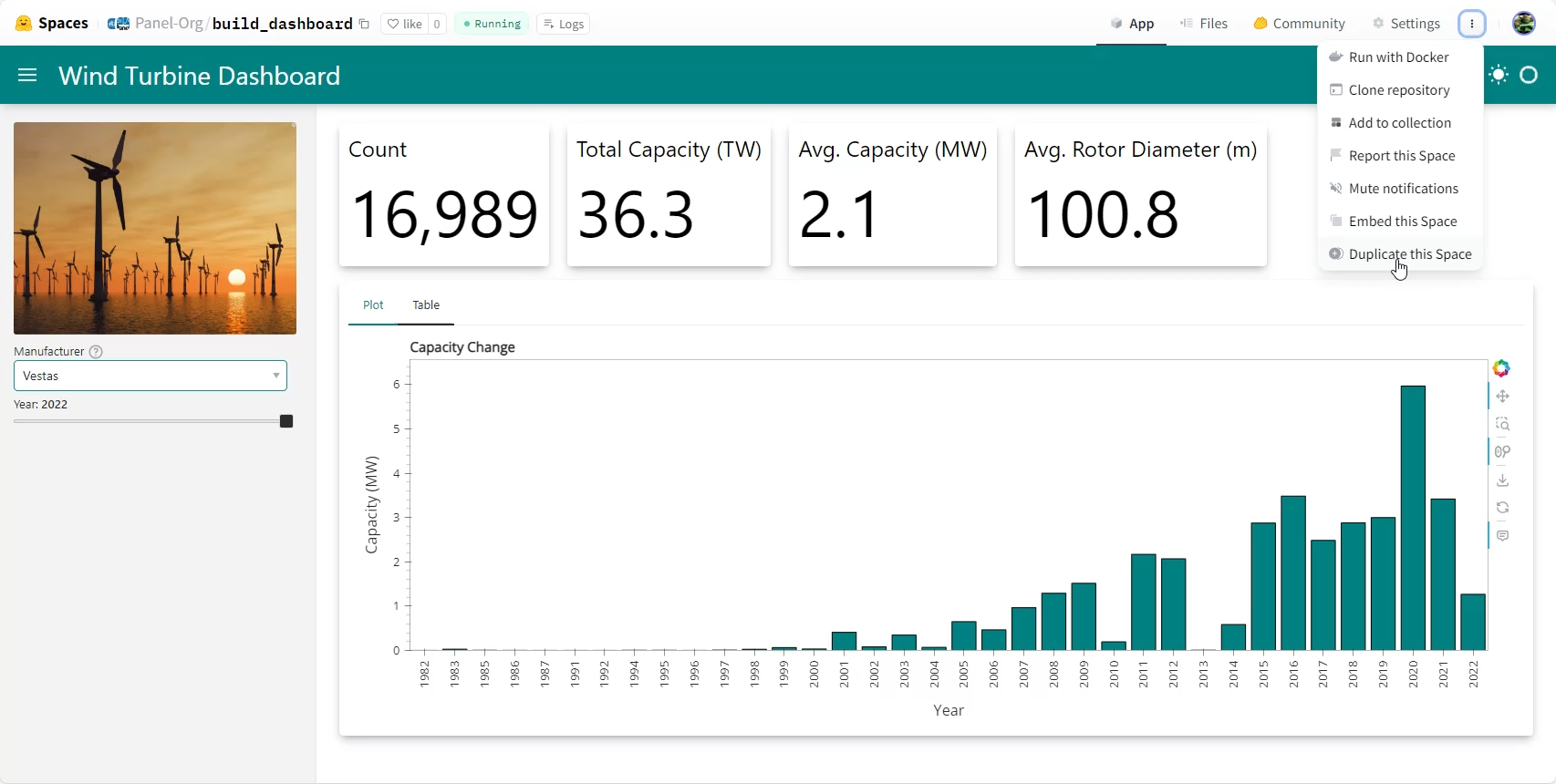The height and width of the screenshot is (784, 1556).
Task: Click the 2016 bar in the chart
Action: coord(1293,573)
